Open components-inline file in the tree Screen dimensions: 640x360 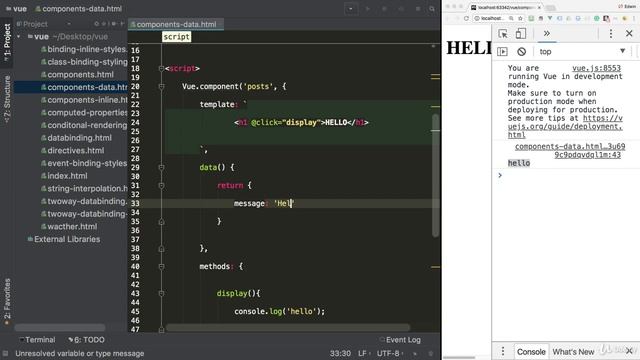84,100
